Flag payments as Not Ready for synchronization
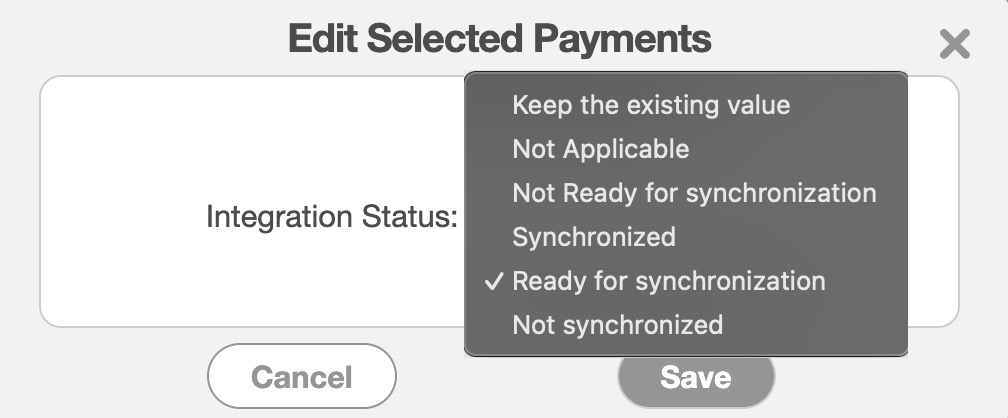The width and height of the screenshot is (1008, 418). (x=694, y=193)
